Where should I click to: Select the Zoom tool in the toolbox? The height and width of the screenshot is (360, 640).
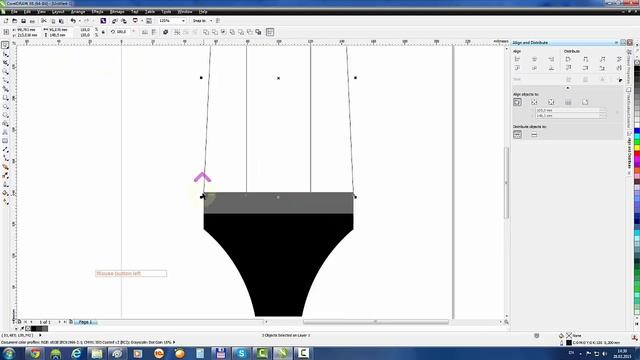(5, 71)
